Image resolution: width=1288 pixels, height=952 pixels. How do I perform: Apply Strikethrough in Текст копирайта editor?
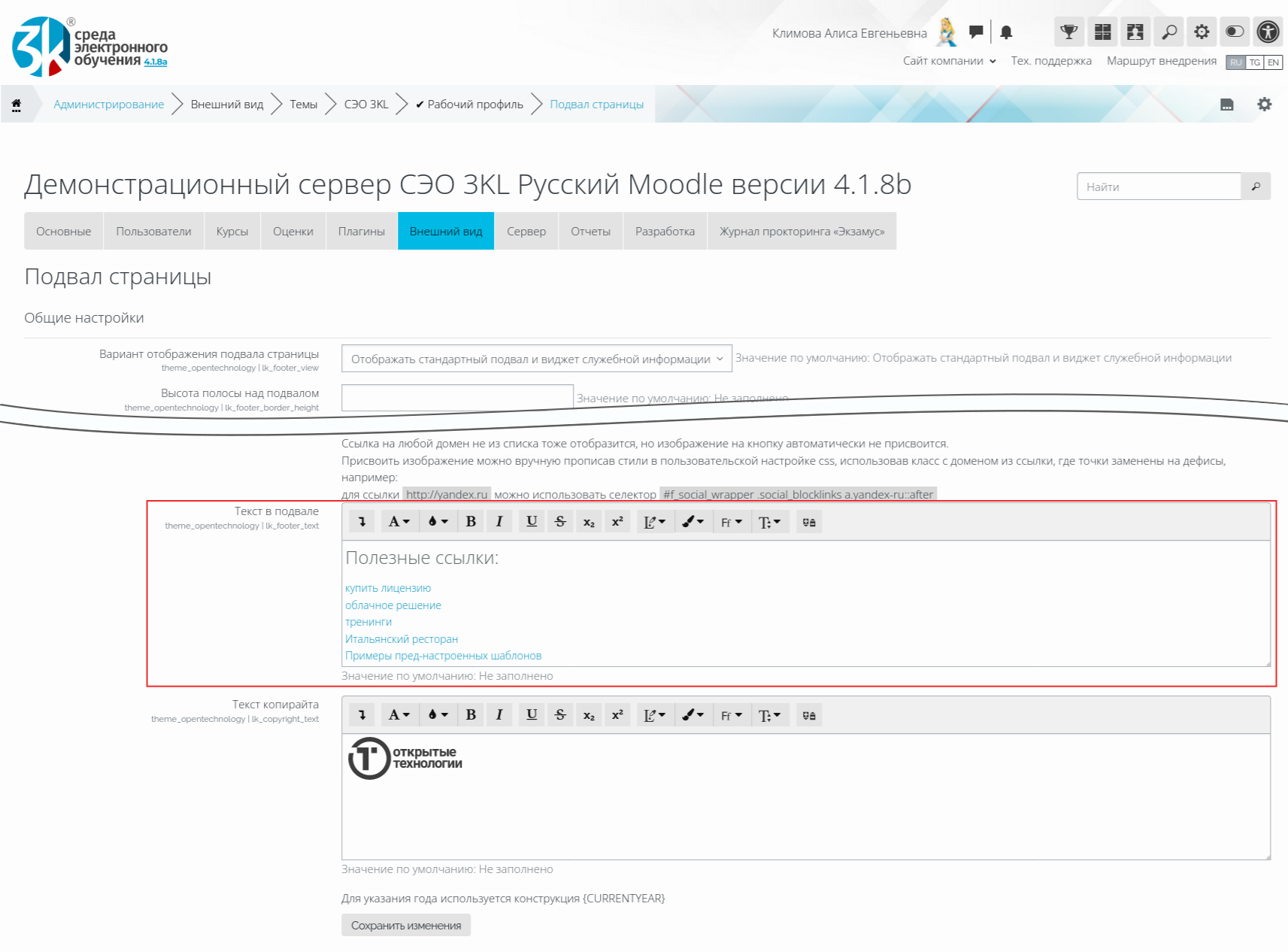pos(560,714)
